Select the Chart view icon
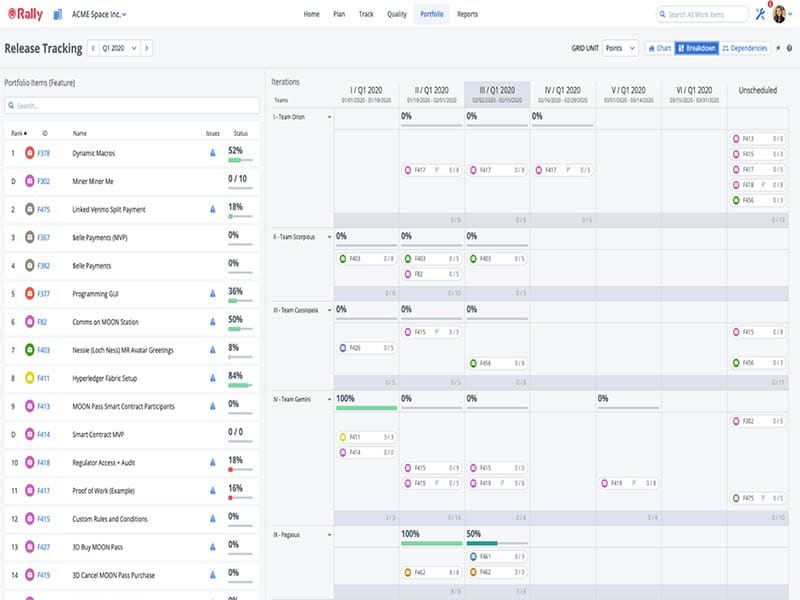 (x=657, y=46)
